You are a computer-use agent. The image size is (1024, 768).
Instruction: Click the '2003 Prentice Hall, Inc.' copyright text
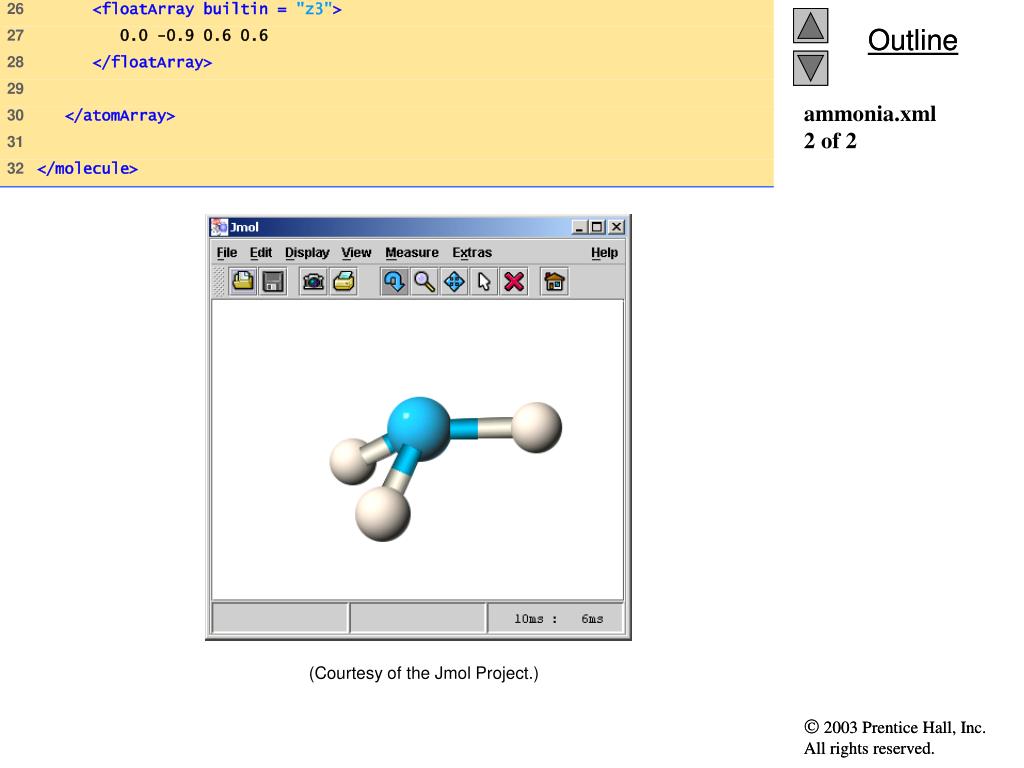pos(895,728)
